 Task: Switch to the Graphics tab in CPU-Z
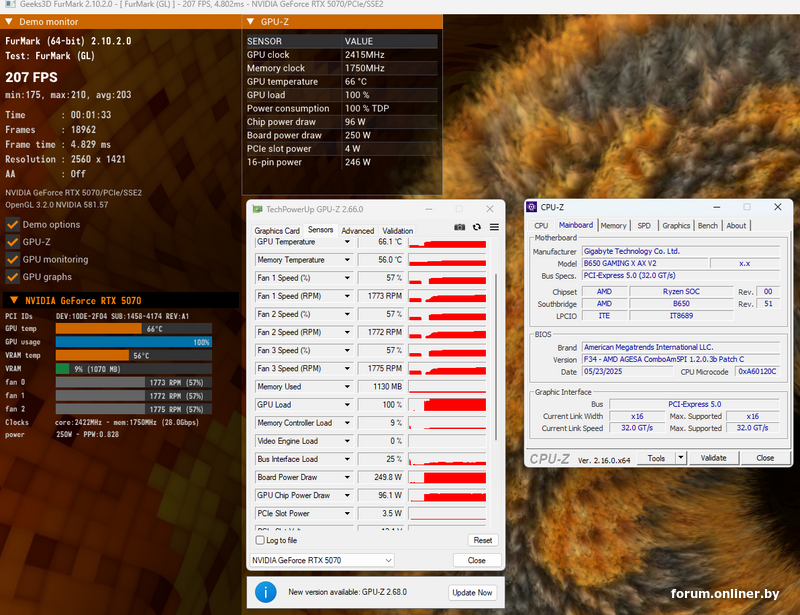pos(677,226)
